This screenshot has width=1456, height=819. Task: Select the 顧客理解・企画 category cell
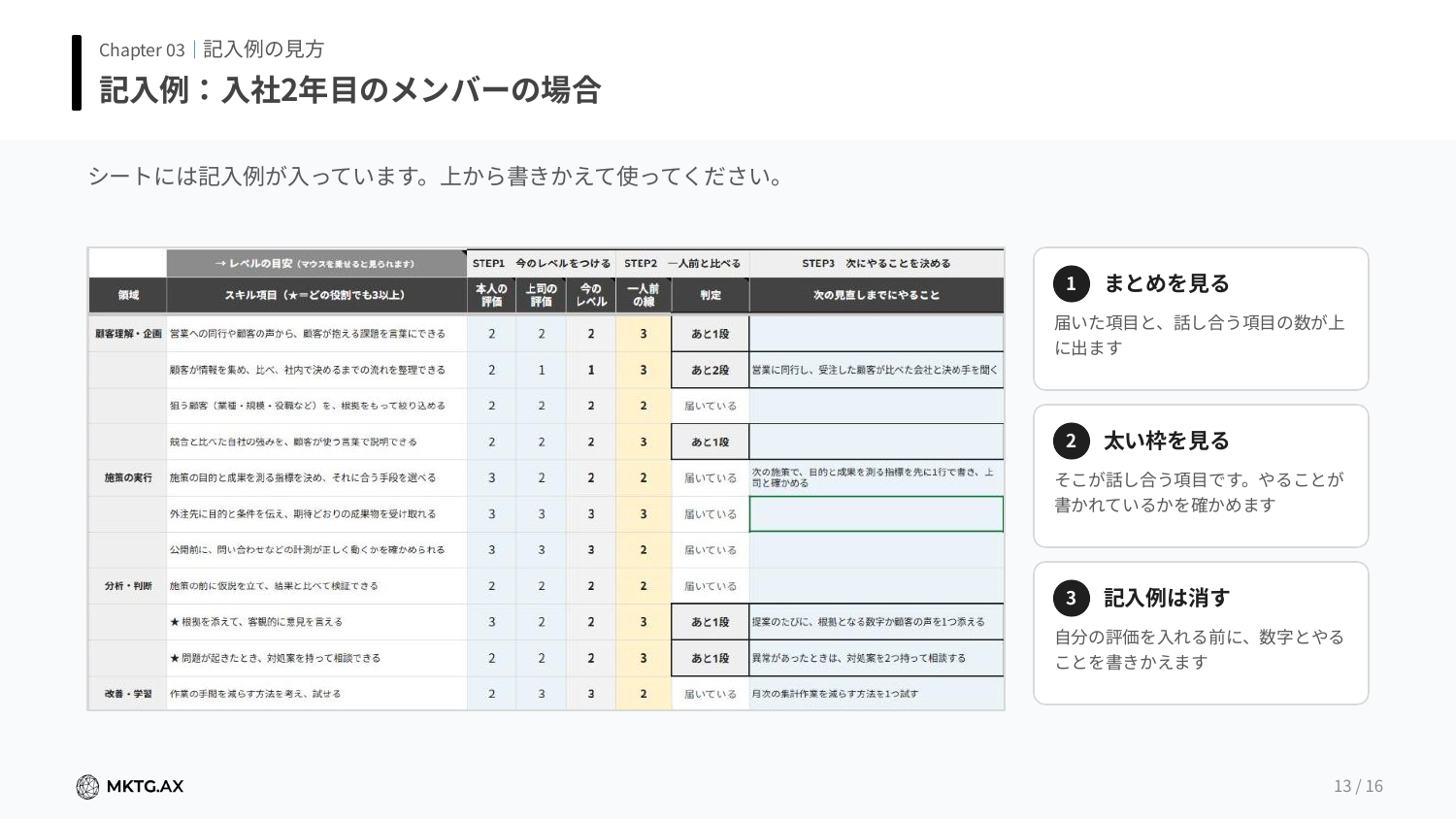point(128,334)
